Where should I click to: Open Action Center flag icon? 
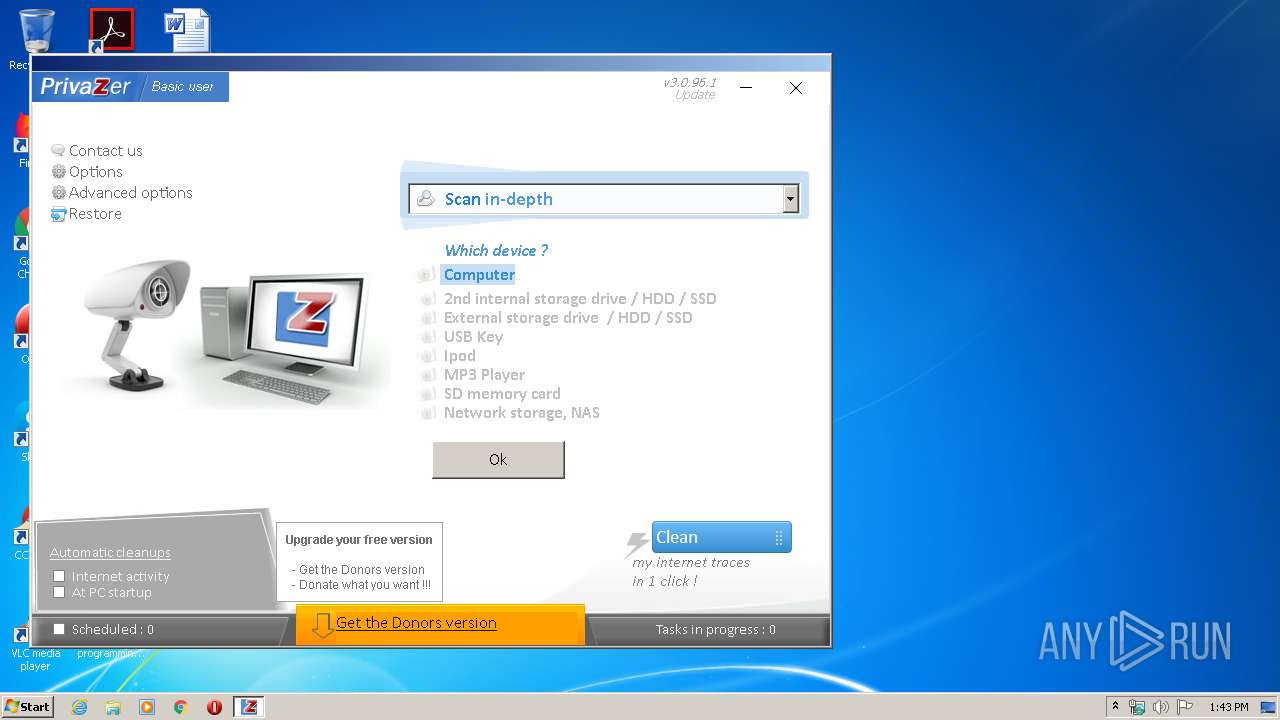point(1185,707)
